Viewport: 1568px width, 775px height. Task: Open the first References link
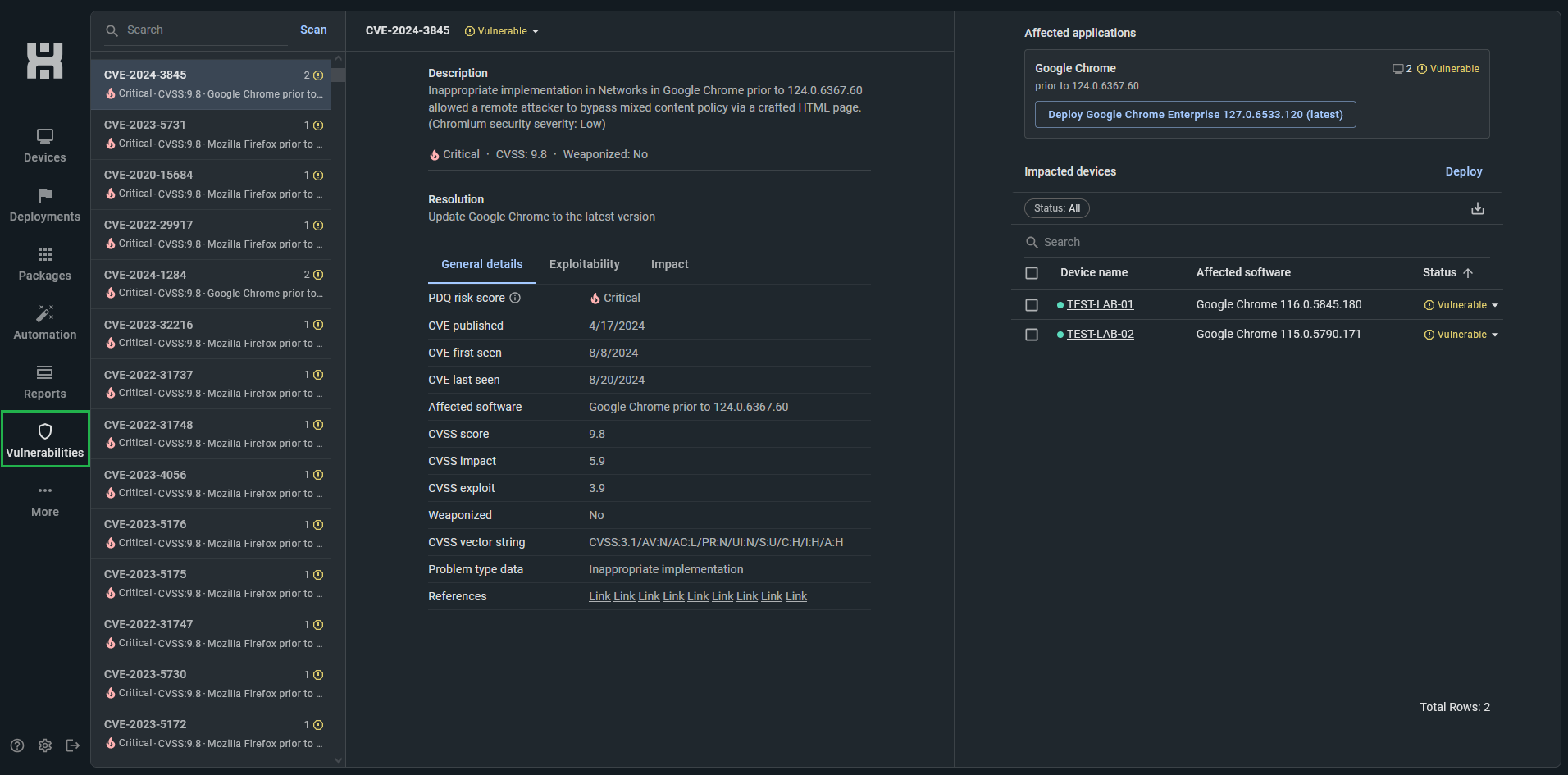click(599, 596)
